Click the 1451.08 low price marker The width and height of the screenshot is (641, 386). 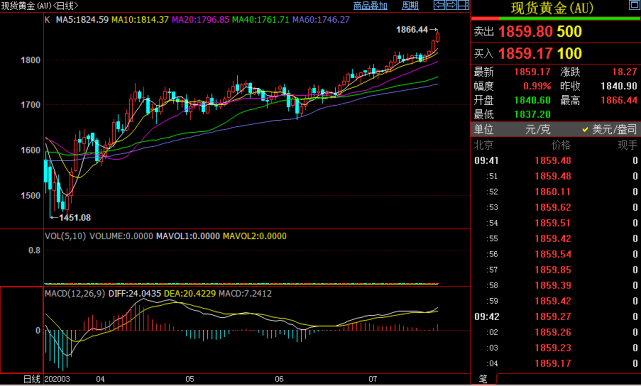coord(75,218)
